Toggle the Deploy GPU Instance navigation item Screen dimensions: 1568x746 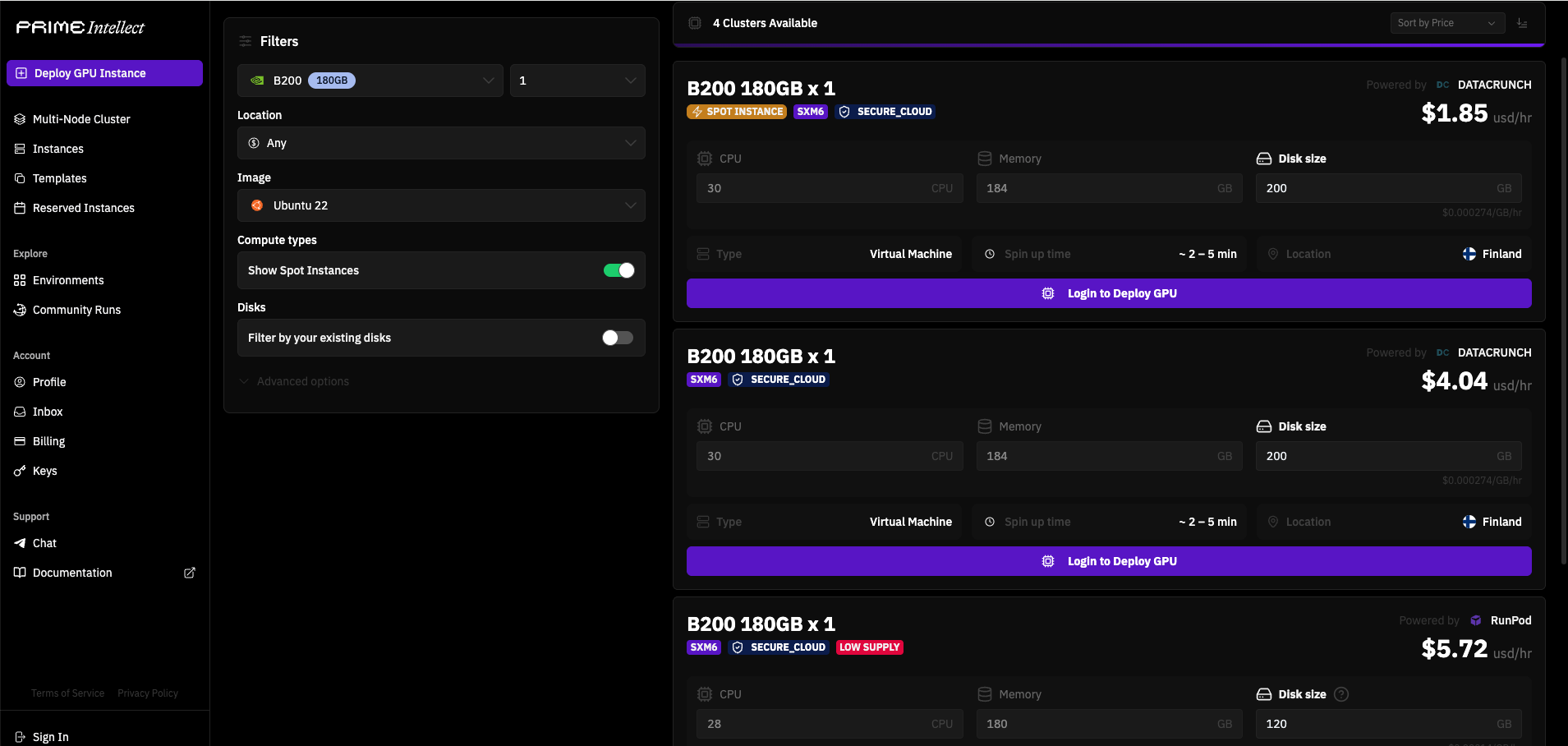click(x=104, y=73)
